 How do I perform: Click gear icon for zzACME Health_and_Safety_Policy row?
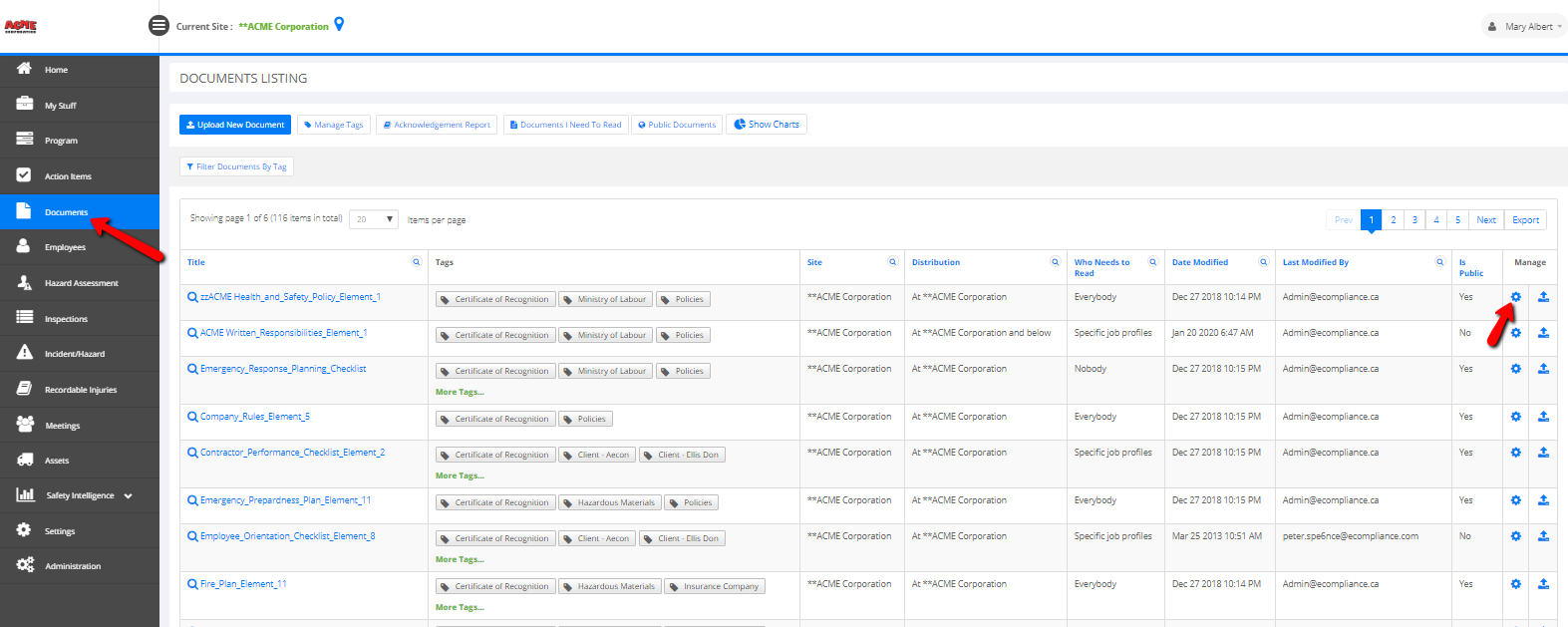click(1516, 297)
